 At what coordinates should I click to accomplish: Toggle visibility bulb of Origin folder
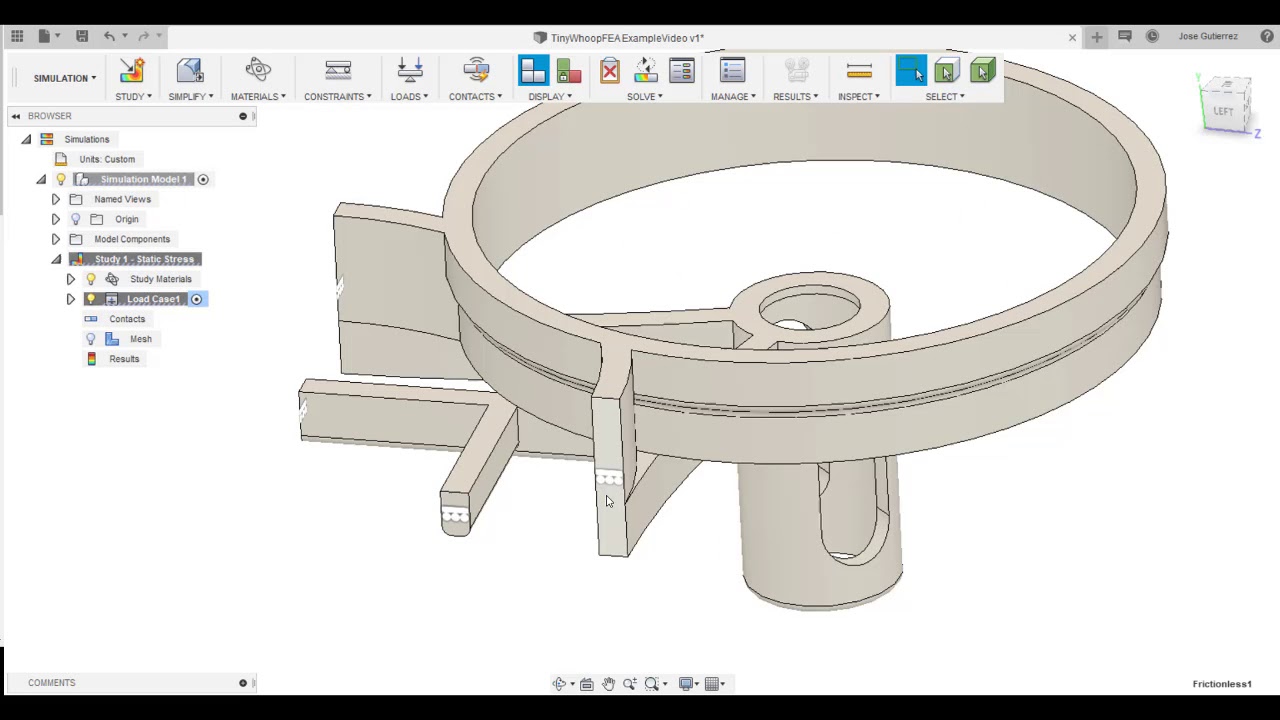(76, 219)
